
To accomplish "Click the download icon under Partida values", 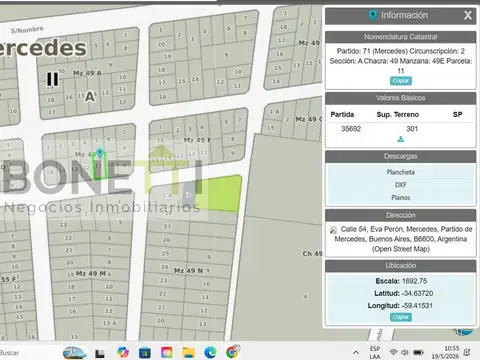I will tap(401, 139).
